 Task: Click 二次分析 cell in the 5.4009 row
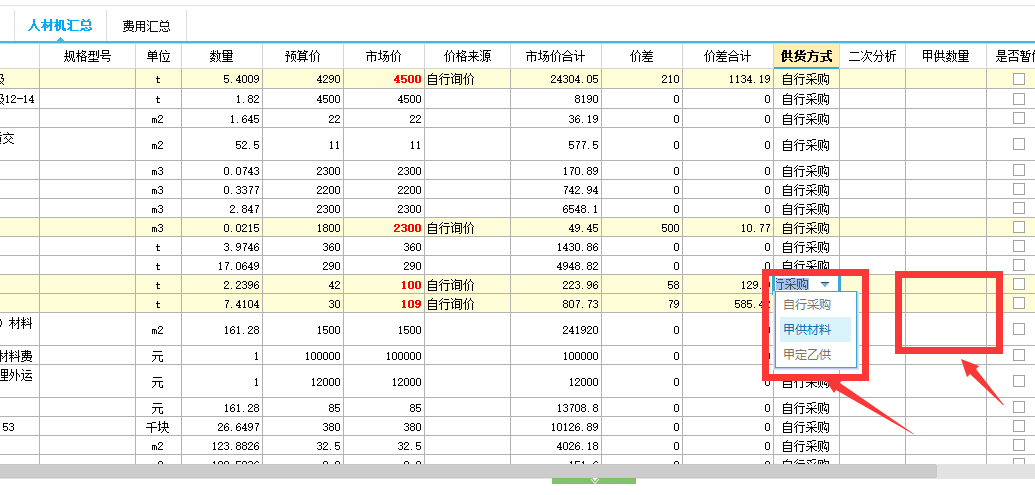coord(873,79)
